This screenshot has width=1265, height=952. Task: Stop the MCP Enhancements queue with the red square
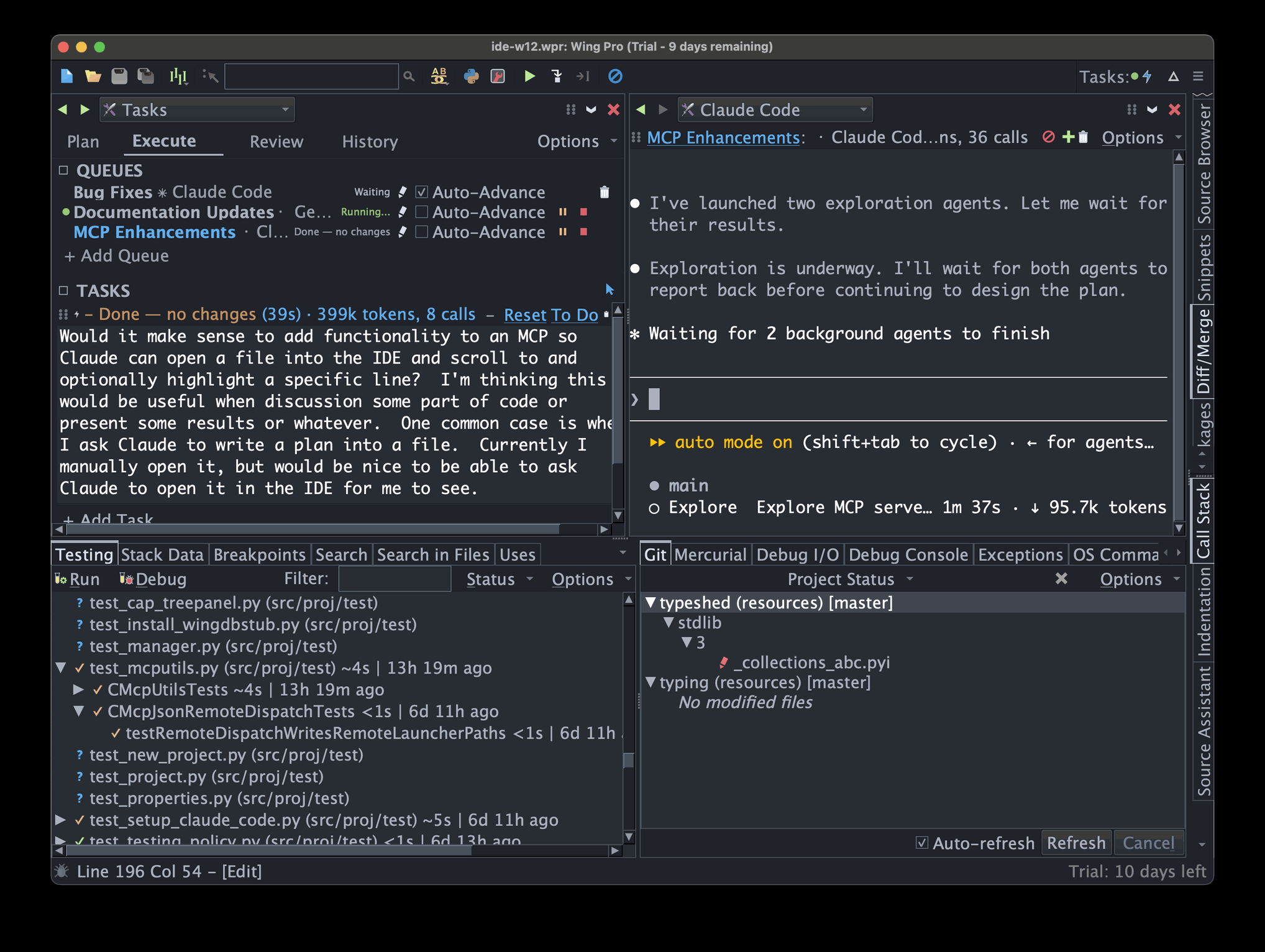point(583,232)
